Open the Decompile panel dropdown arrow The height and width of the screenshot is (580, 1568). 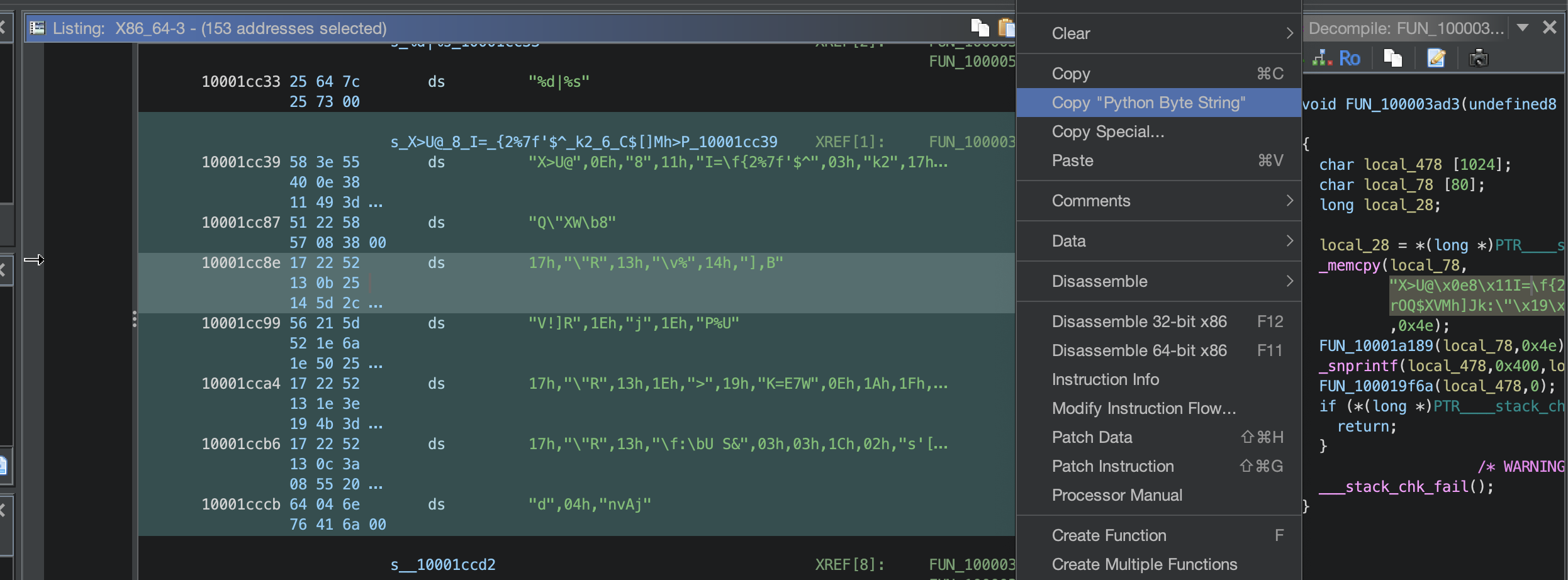[x=1523, y=28]
